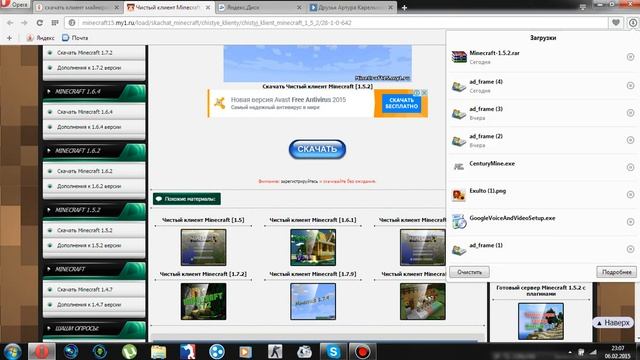Open Minecraft-1.5.2.rar in downloads list
Viewport: 640px width, 360px height.
point(542,57)
